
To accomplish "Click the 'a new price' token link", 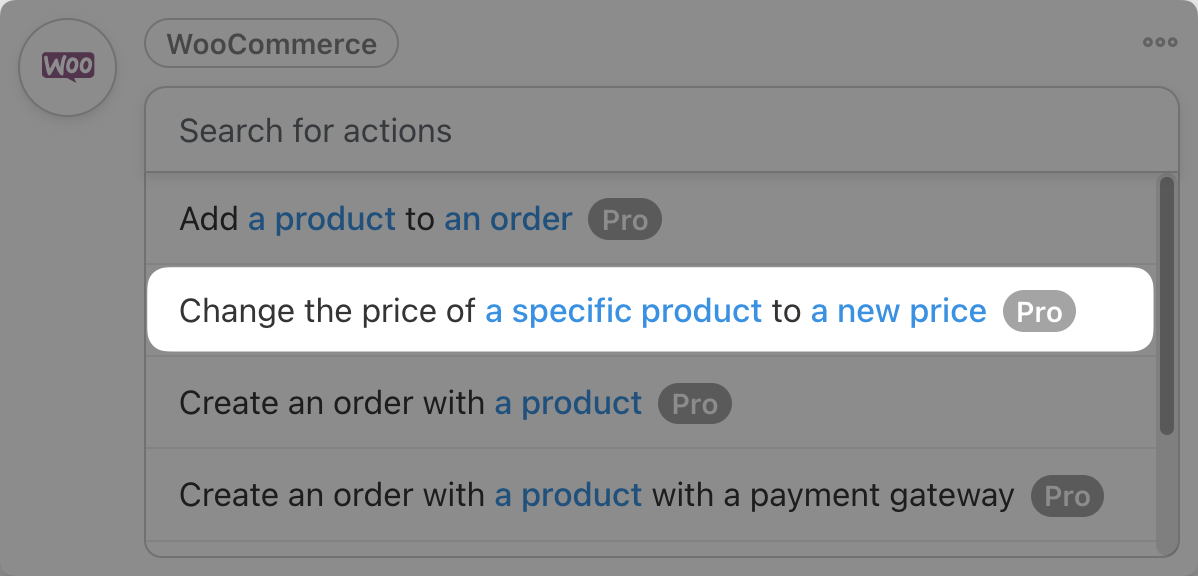I will (899, 311).
